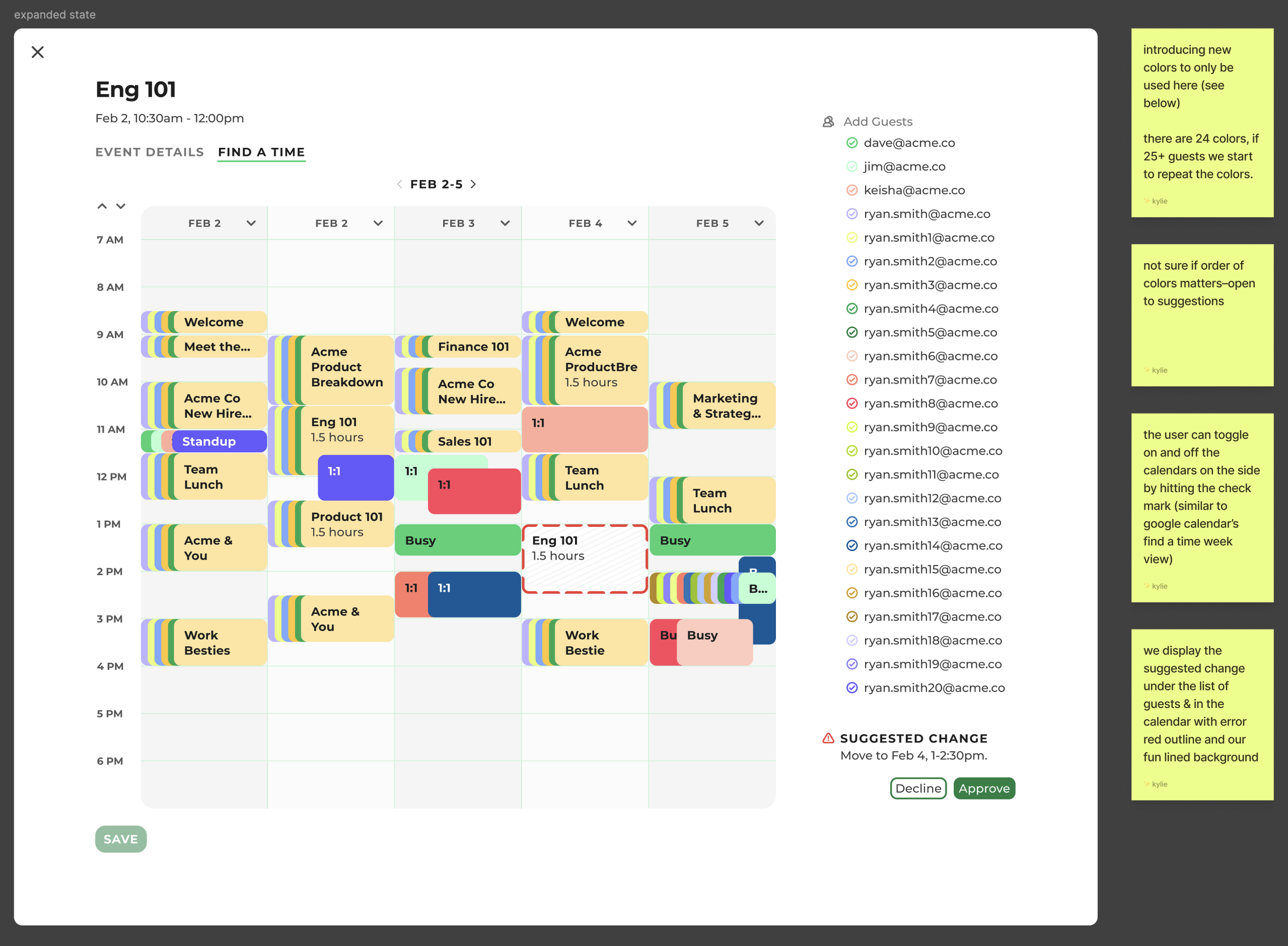
Task: Click the scroll down time chevron
Action: click(121, 206)
